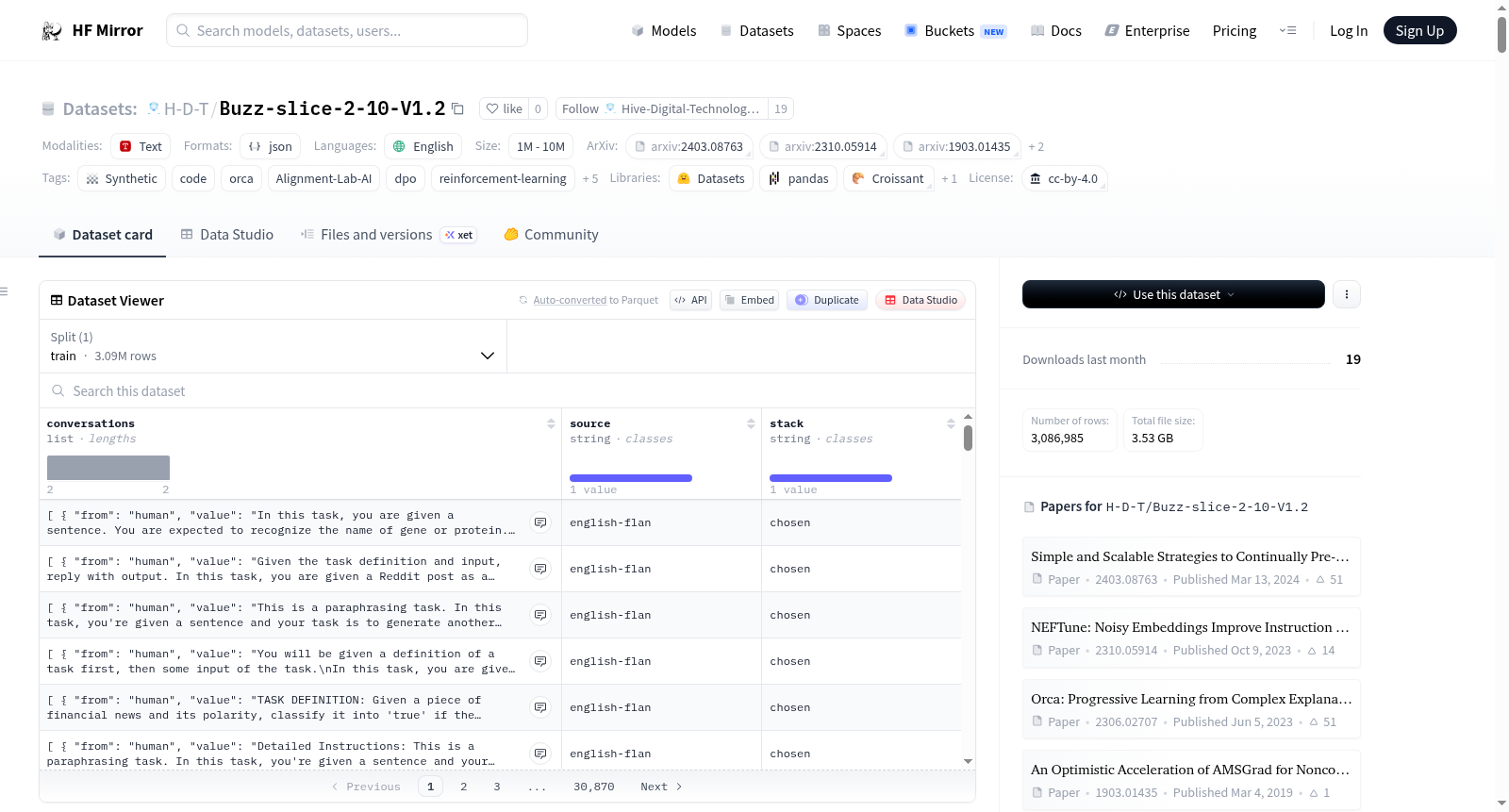The image size is (1509, 812).
Task: Focus the Search this dataset field
Action: tap(507, 390)
